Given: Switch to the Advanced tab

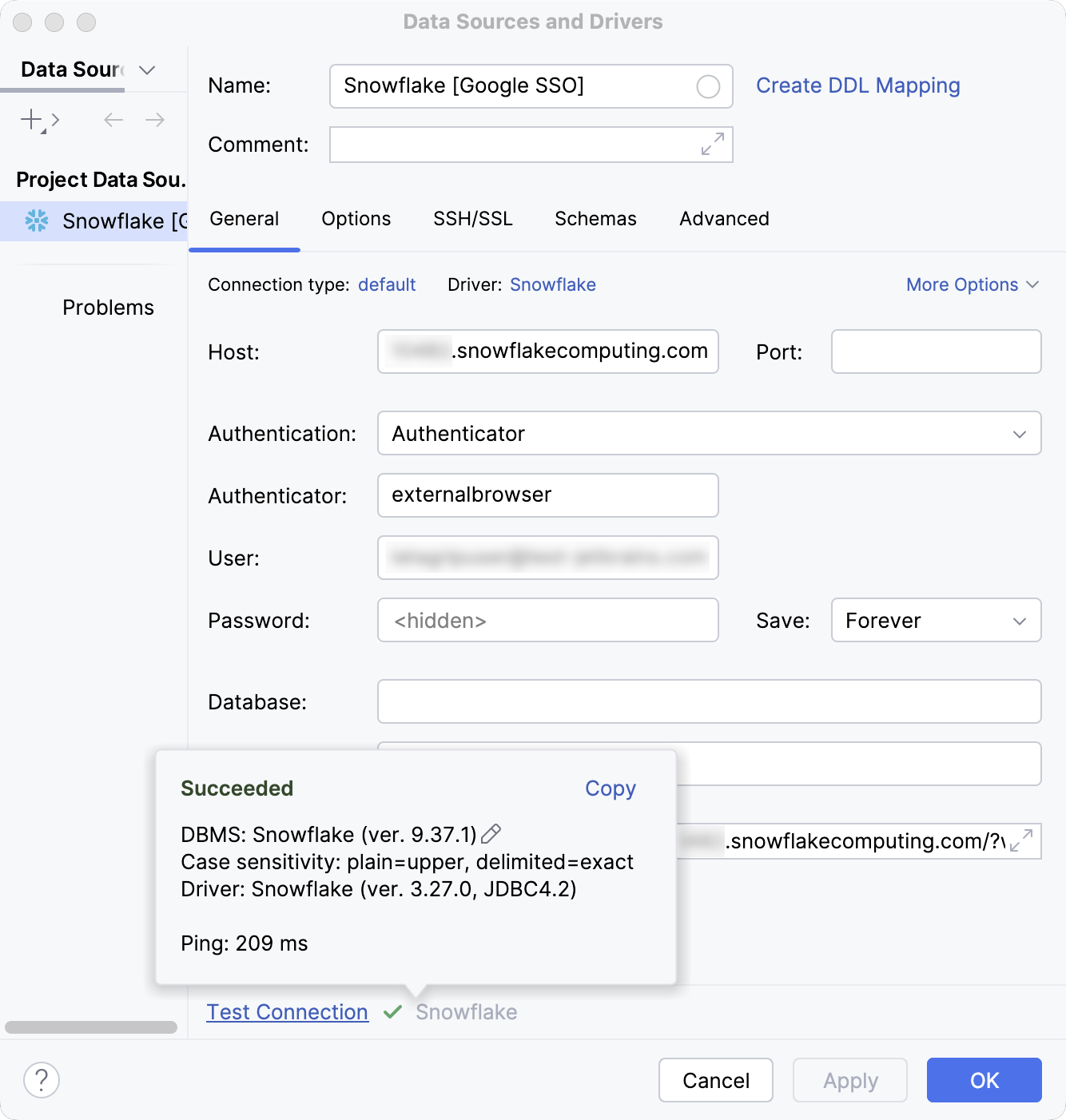Looking at the screenshot, I should pyautogui.click(x=723, y=219).
